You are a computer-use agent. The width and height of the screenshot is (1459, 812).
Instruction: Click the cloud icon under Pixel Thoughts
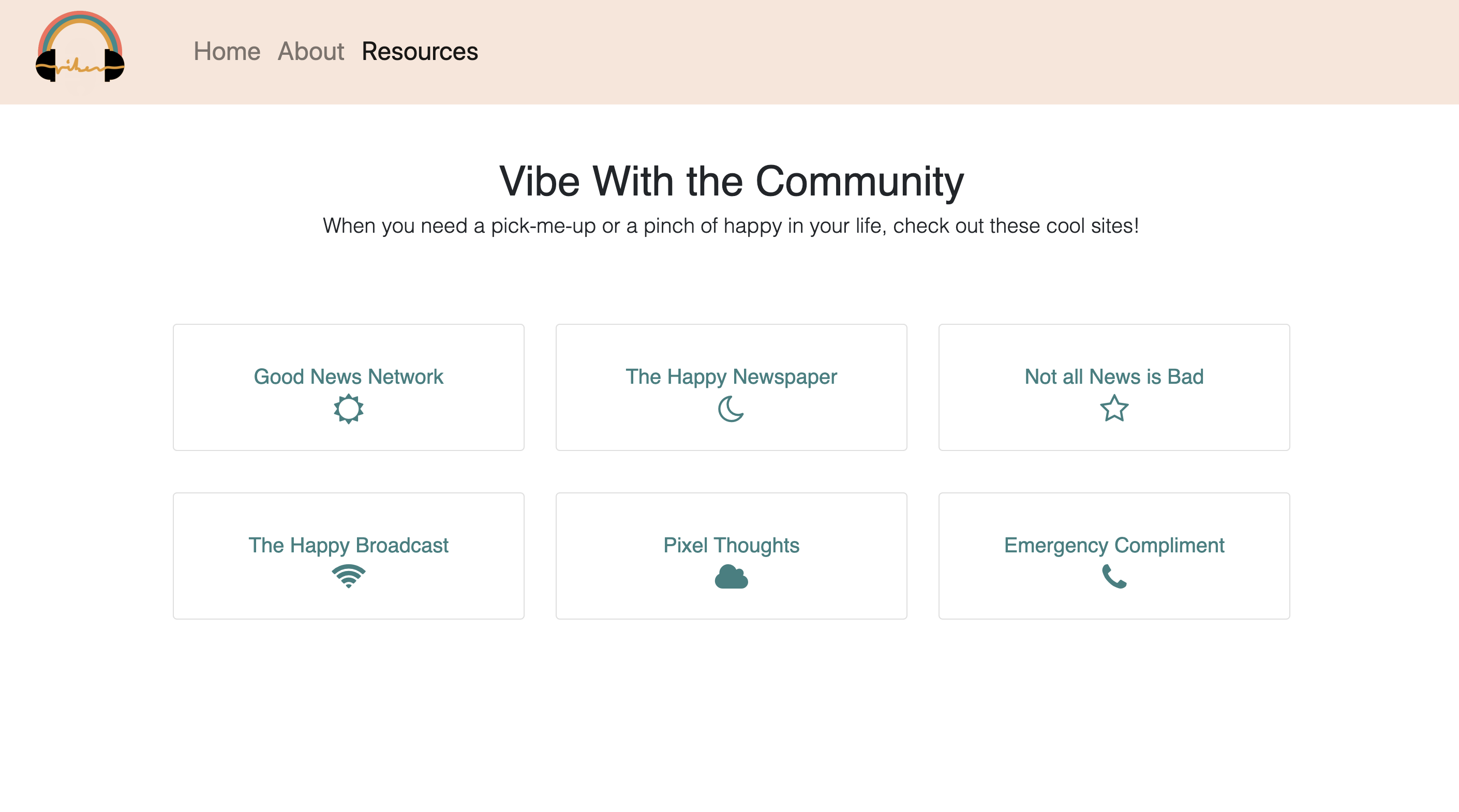click(x=731, y=577)
